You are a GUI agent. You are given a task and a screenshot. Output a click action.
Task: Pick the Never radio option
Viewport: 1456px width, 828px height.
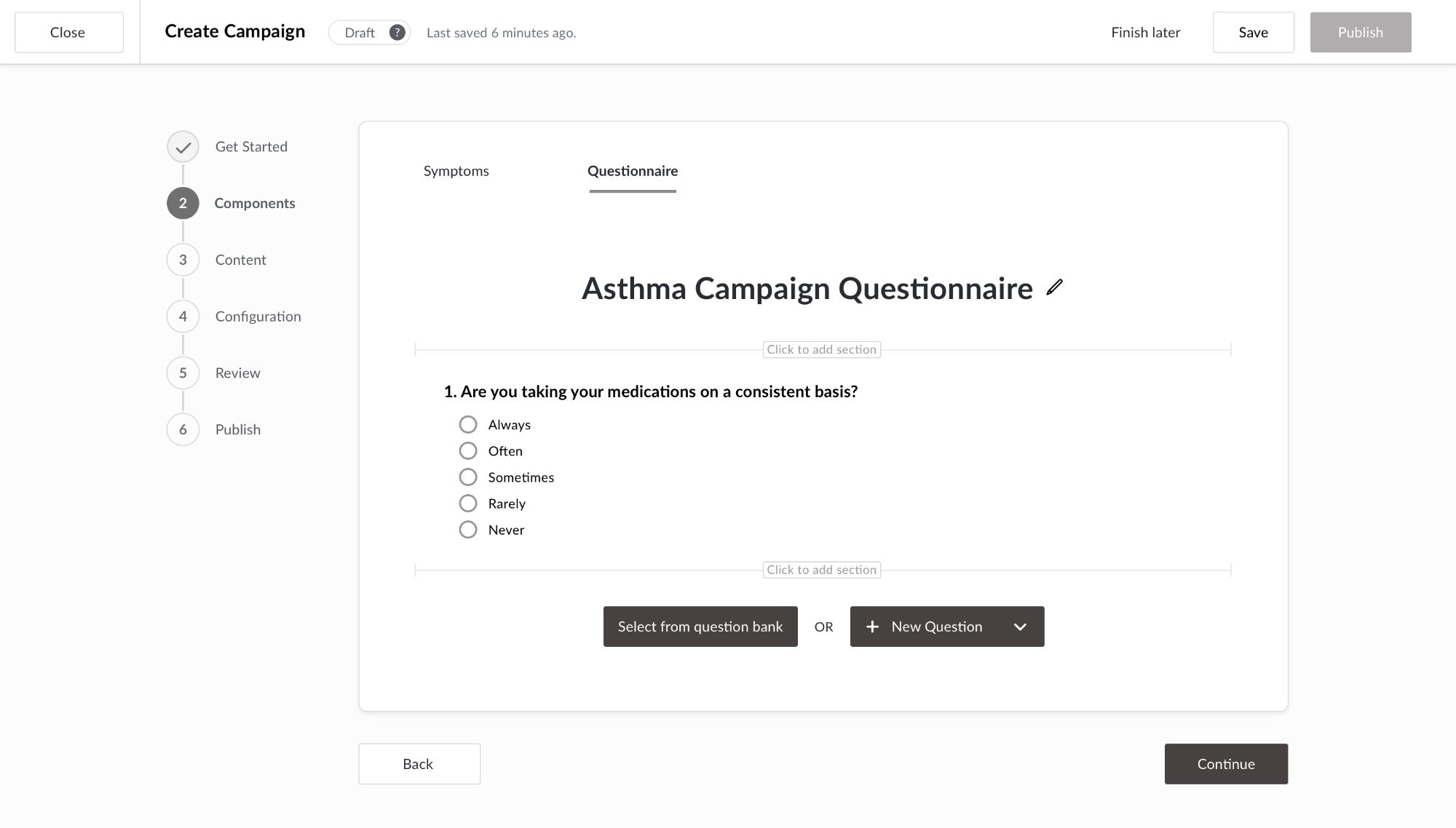(x=468, y=530)
